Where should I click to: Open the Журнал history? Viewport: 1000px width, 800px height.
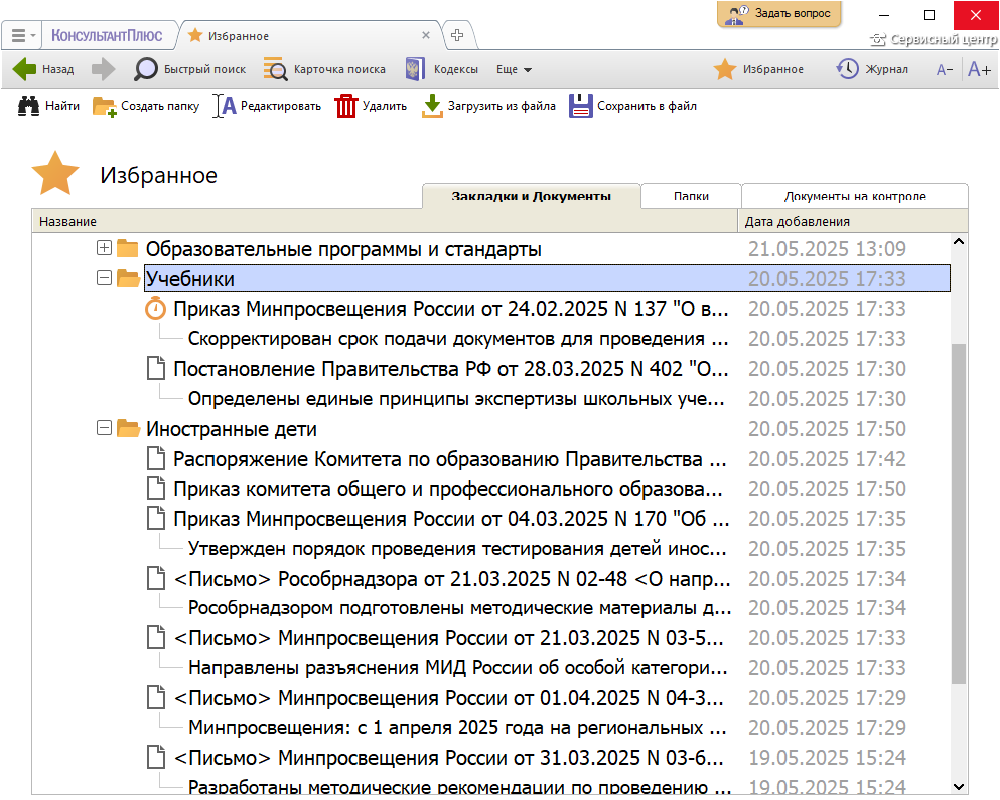coord(872,69)
